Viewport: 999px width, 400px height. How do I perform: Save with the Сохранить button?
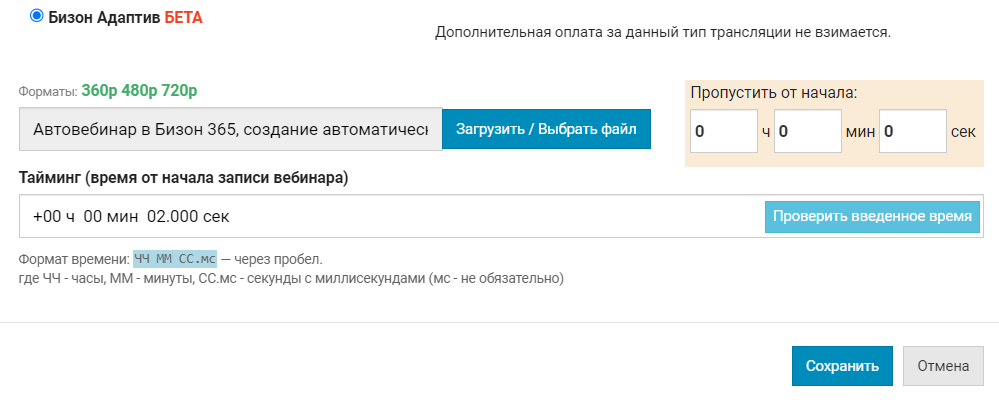[x=841, y=366]
